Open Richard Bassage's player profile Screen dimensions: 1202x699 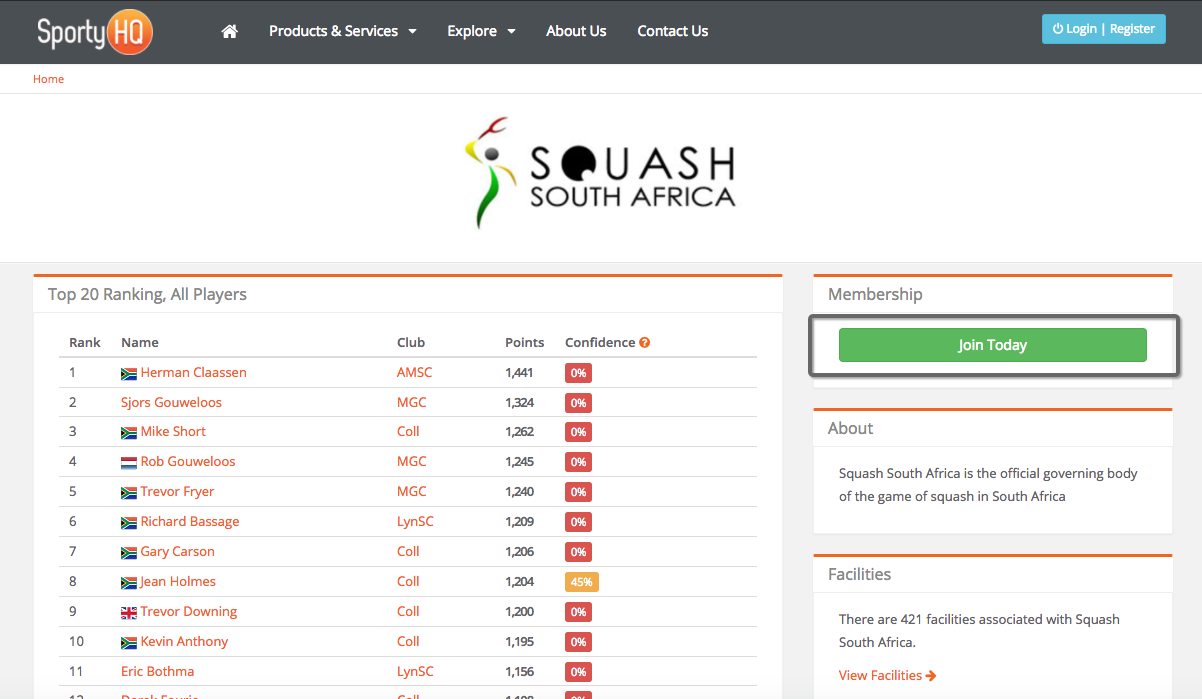190,521
